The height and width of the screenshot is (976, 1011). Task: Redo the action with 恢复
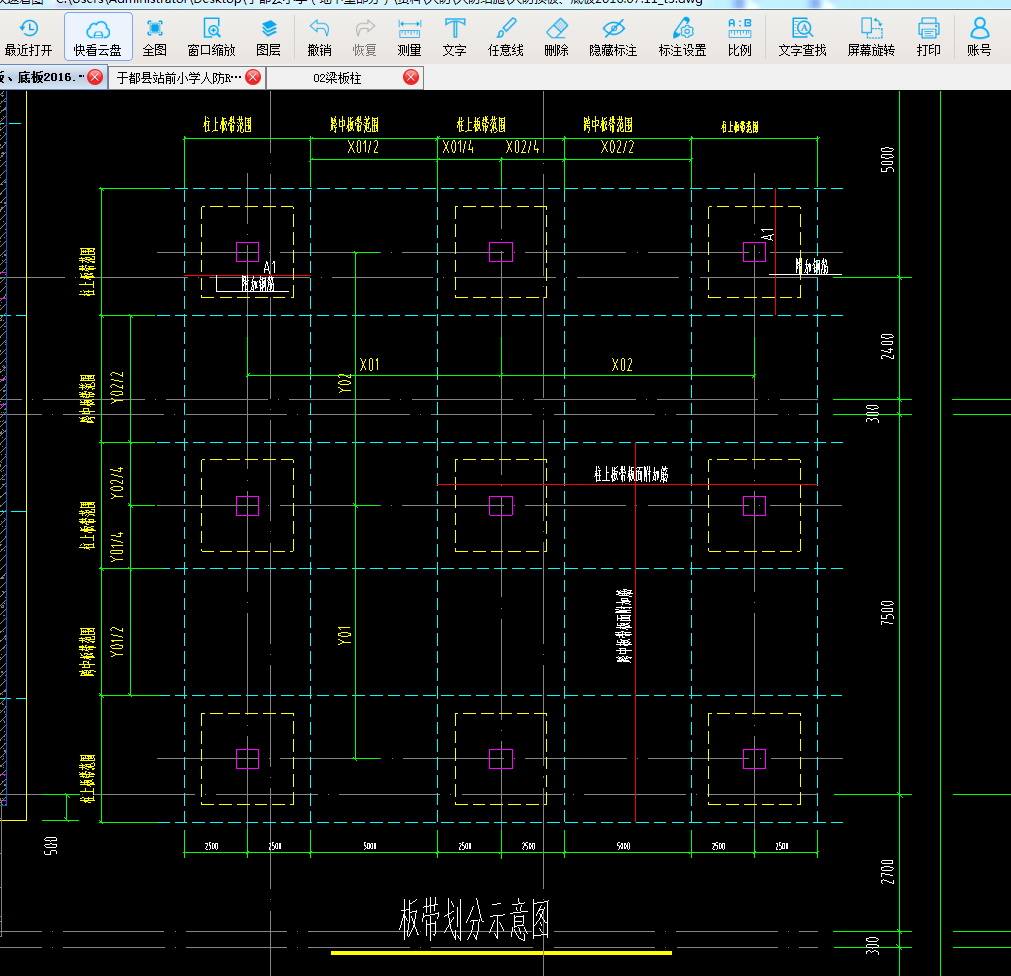point(365,37)
